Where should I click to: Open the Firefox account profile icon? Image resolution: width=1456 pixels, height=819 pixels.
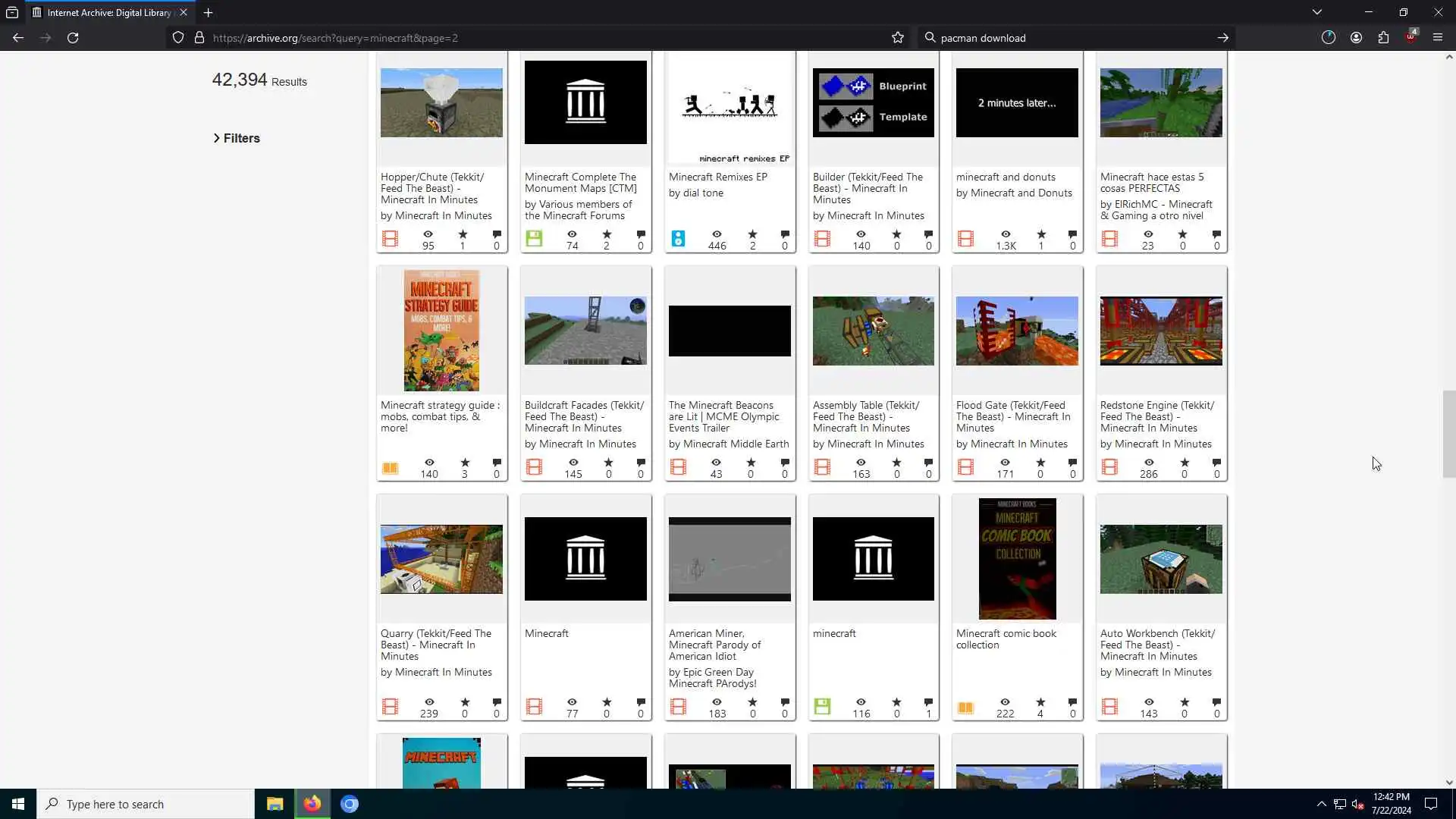pyautogui.click(x=1356, y=38)
